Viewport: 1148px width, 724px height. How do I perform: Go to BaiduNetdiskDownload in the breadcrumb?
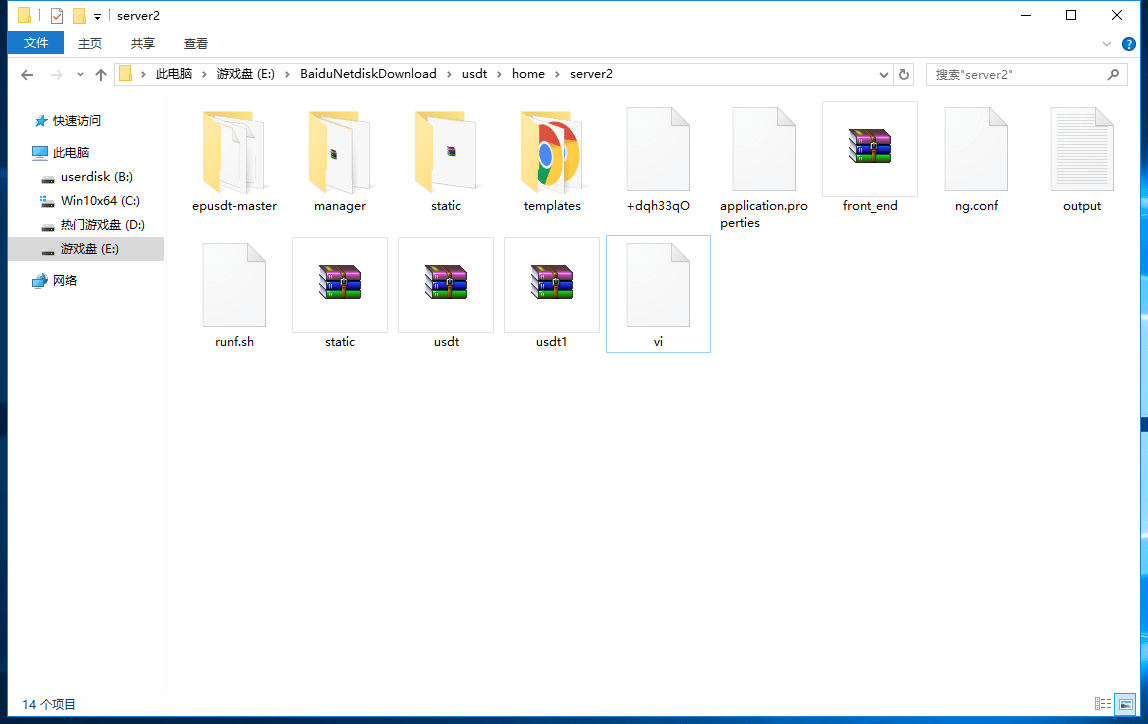tap(368, 74)
